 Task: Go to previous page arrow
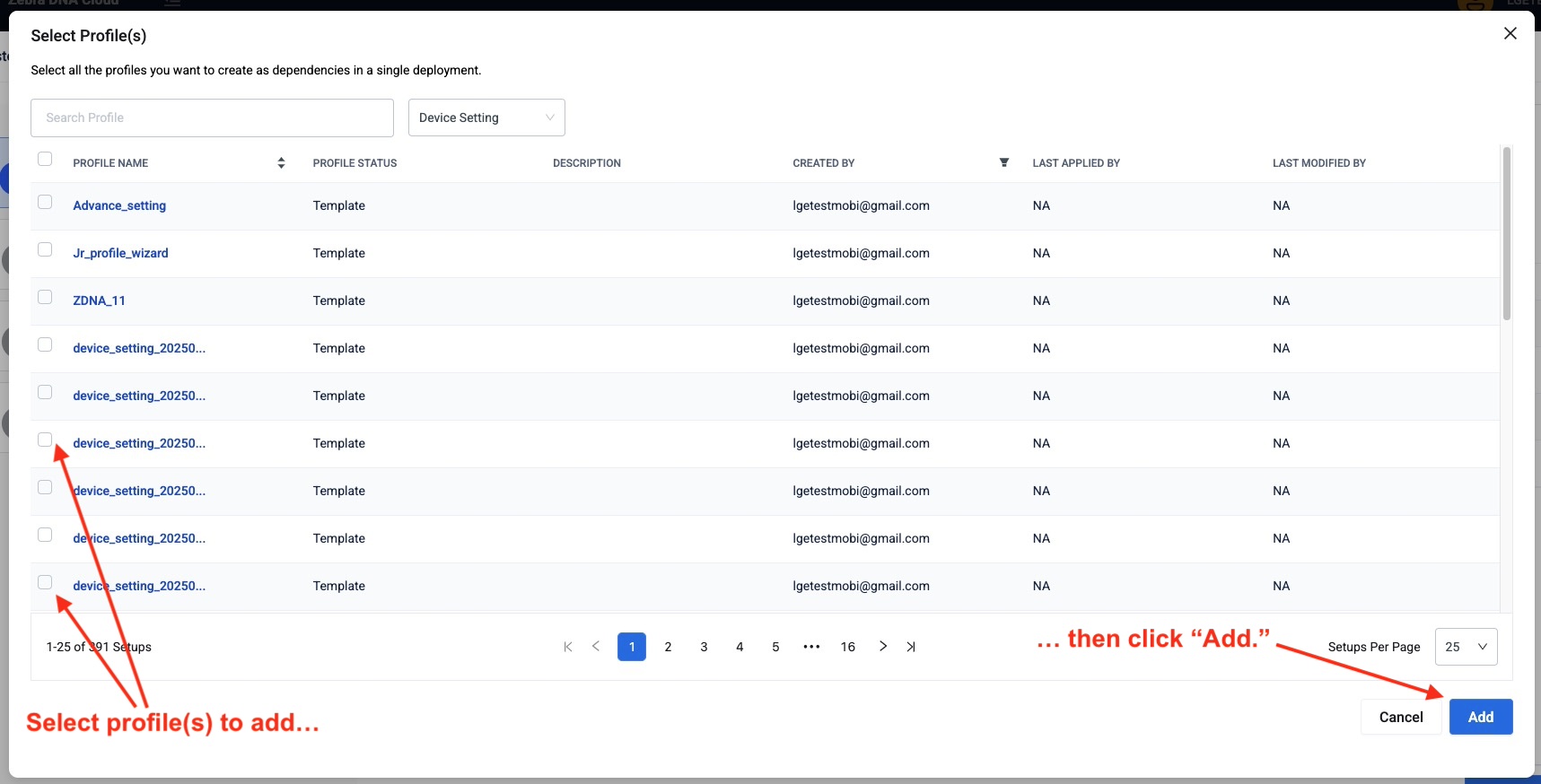point(596,647)
